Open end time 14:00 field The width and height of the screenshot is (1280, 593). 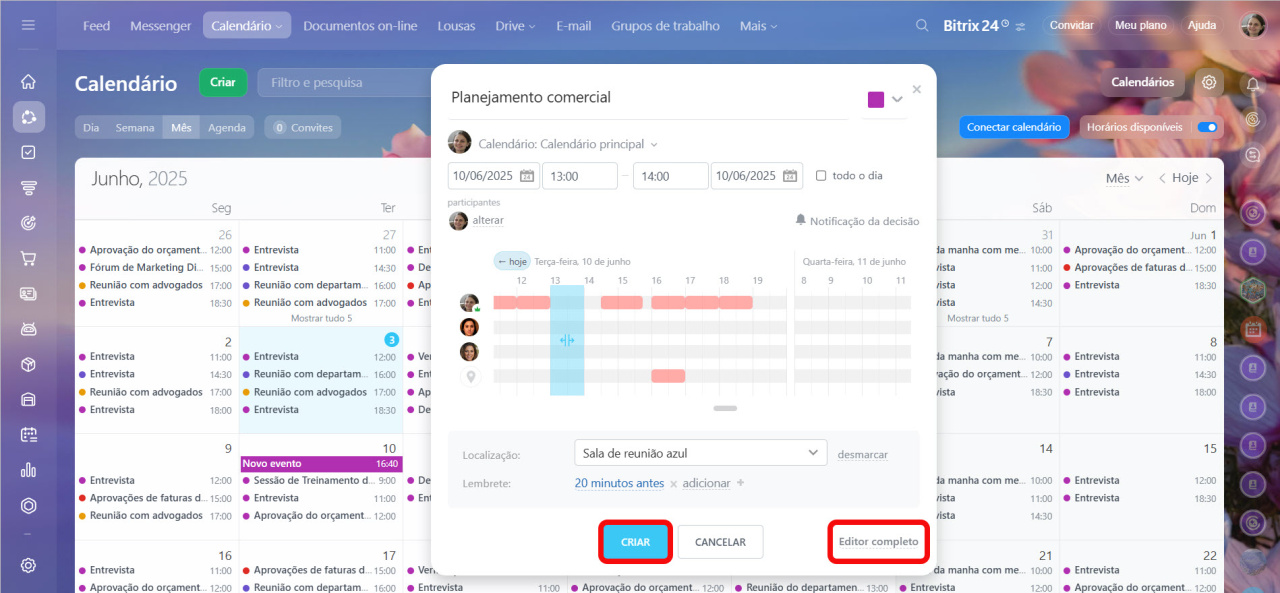pyautogui.click(x=670, y=176)
